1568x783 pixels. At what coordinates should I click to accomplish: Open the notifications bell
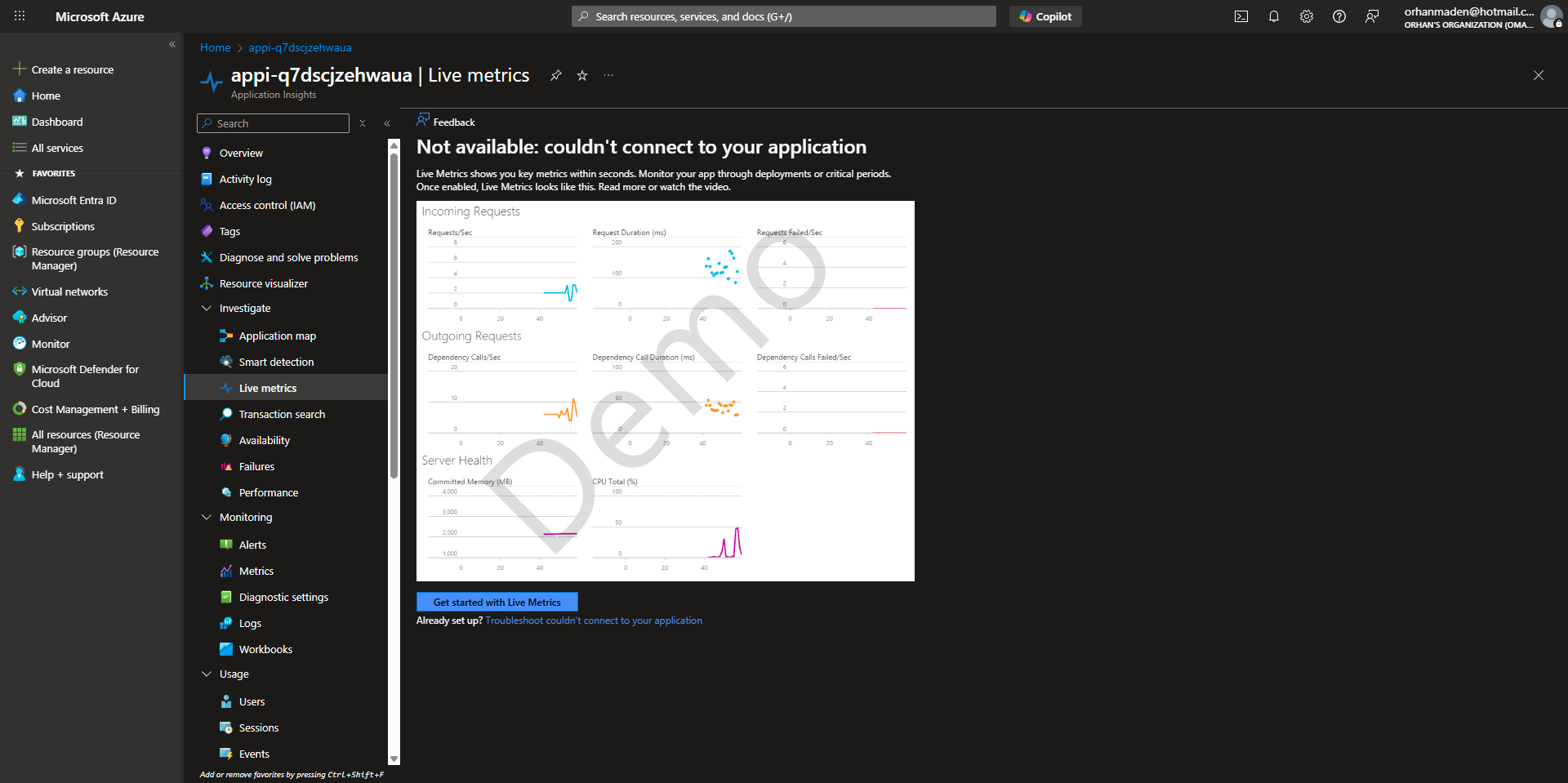tap(1273, 16)
